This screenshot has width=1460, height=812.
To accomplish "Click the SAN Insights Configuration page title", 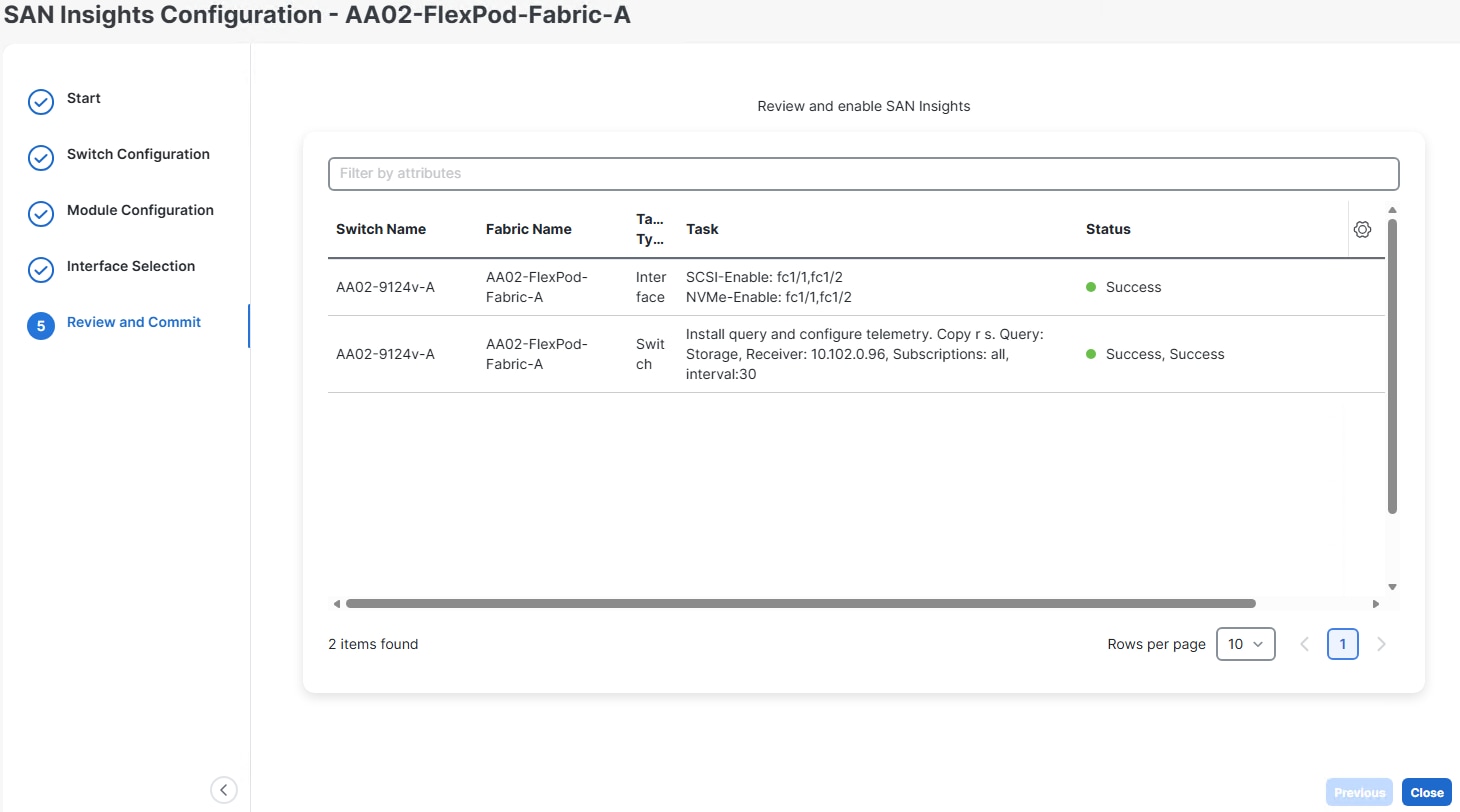I will 318,15.
